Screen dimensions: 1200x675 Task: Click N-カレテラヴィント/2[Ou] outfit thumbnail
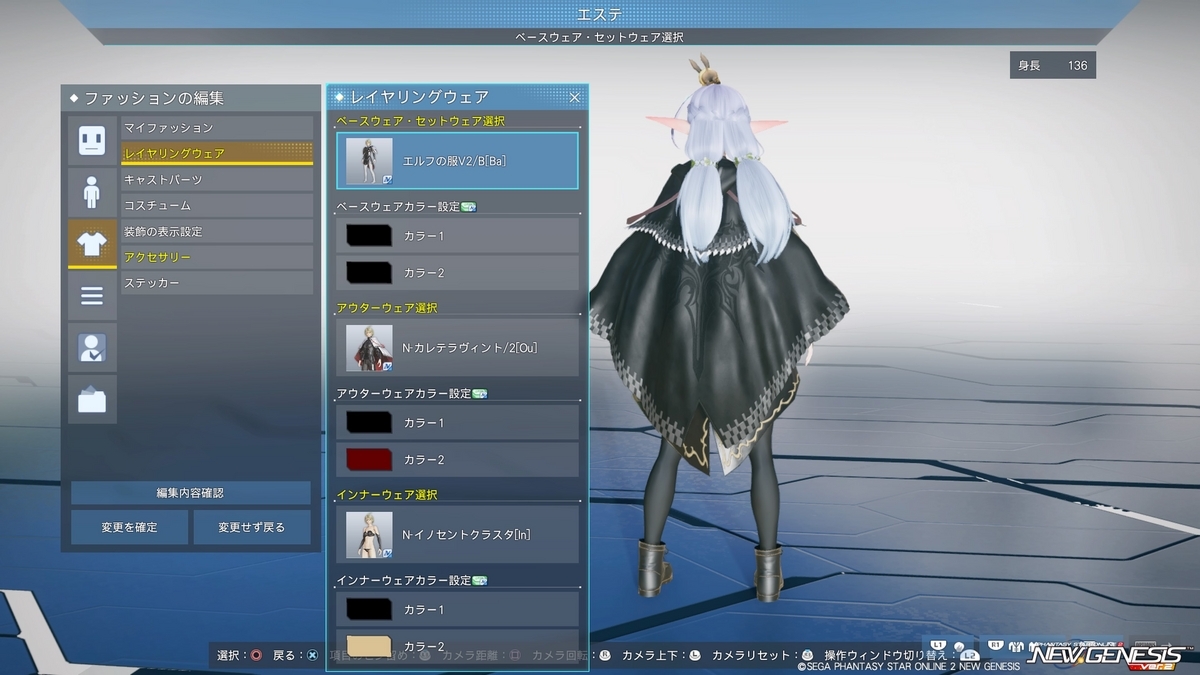pos(369,348)
